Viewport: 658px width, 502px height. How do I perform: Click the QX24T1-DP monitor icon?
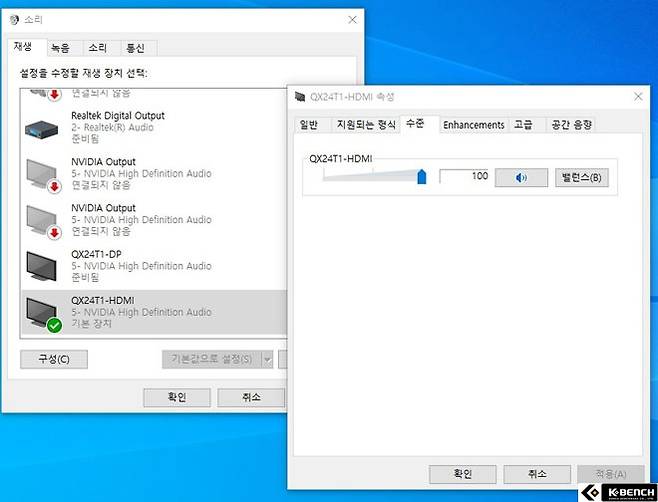pyautogui.click(x=41, y=266)
